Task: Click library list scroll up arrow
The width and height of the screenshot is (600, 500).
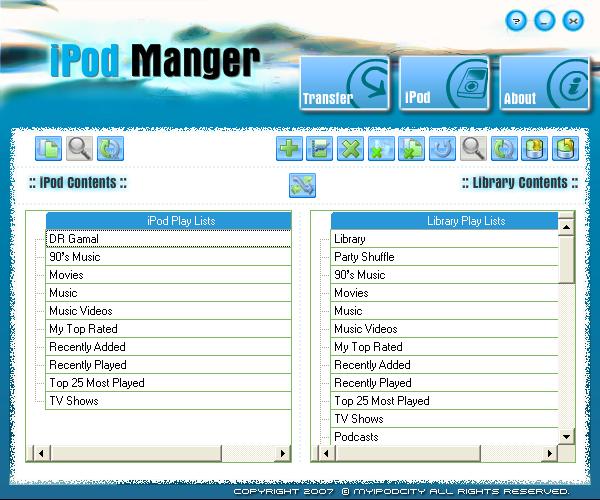Action: click(x=566, y=227)
